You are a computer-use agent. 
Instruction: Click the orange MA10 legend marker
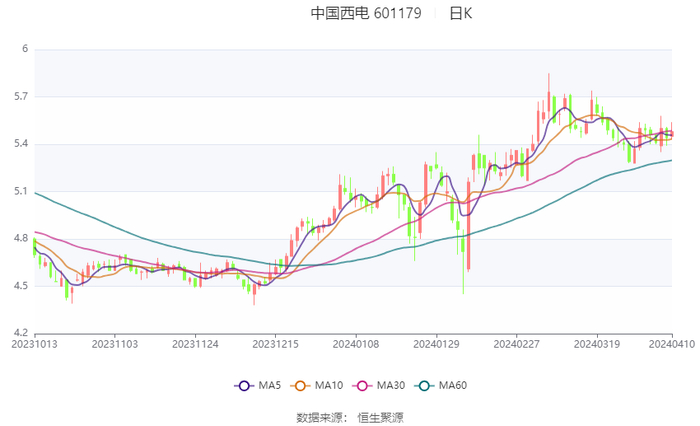click(304, 386)
